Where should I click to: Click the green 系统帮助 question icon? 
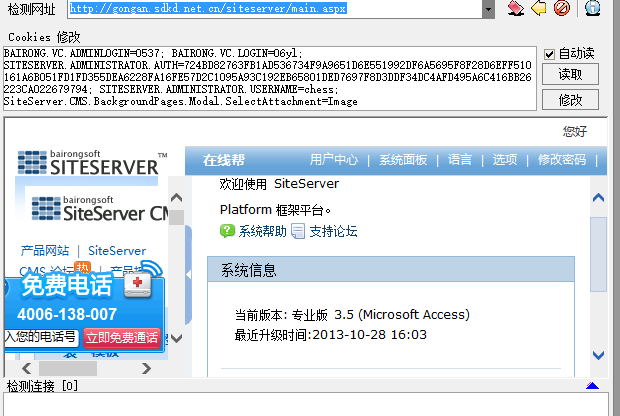pos(227,231)
